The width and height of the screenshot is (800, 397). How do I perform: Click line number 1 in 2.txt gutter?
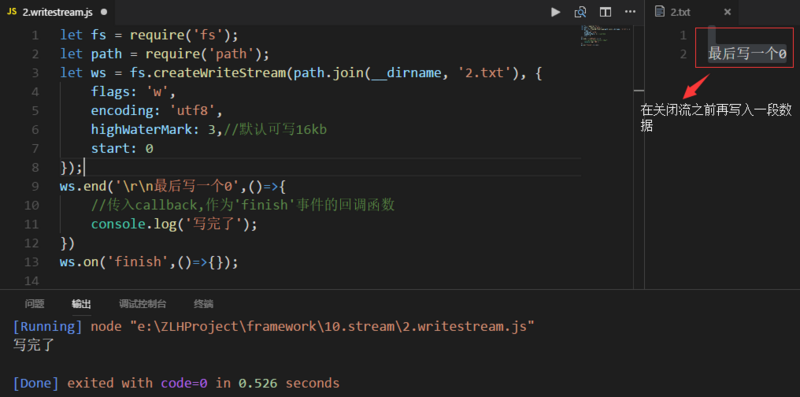tap(683, 35)
